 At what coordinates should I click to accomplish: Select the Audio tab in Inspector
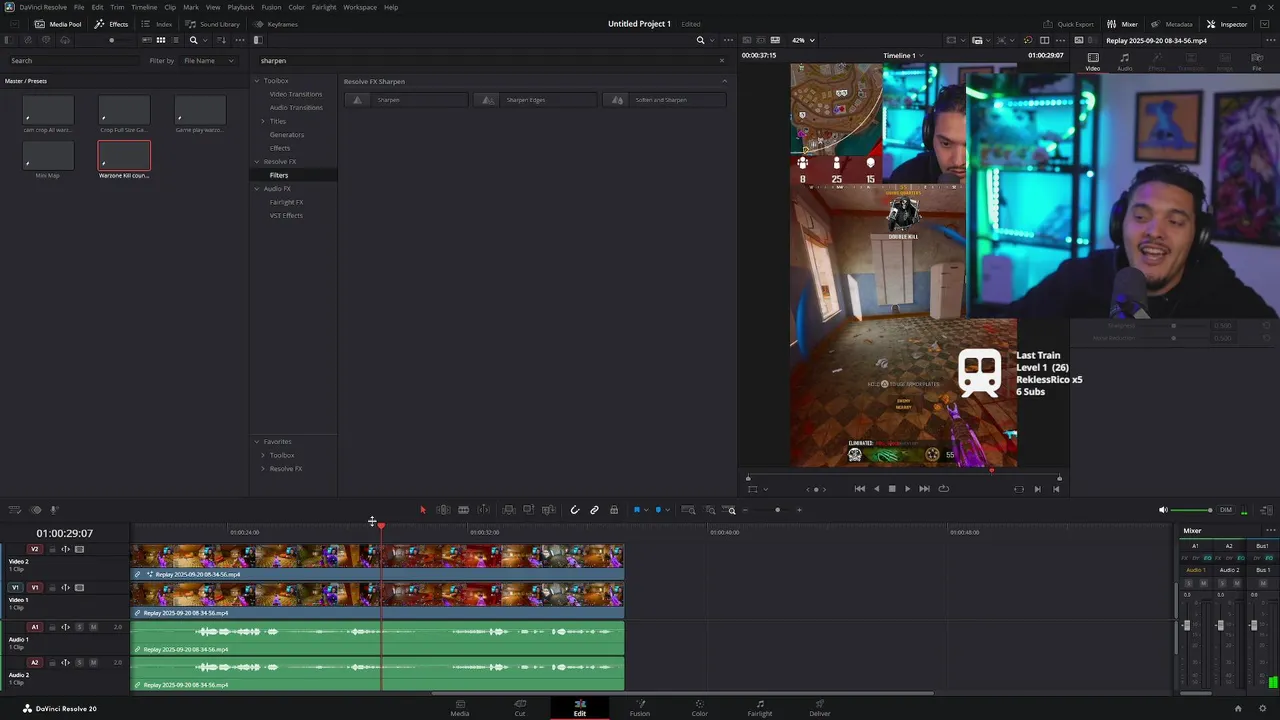tap(1125, 61)
